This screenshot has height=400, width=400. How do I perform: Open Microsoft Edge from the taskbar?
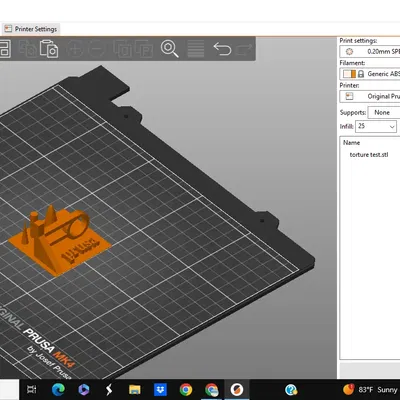tap(58, 389)
